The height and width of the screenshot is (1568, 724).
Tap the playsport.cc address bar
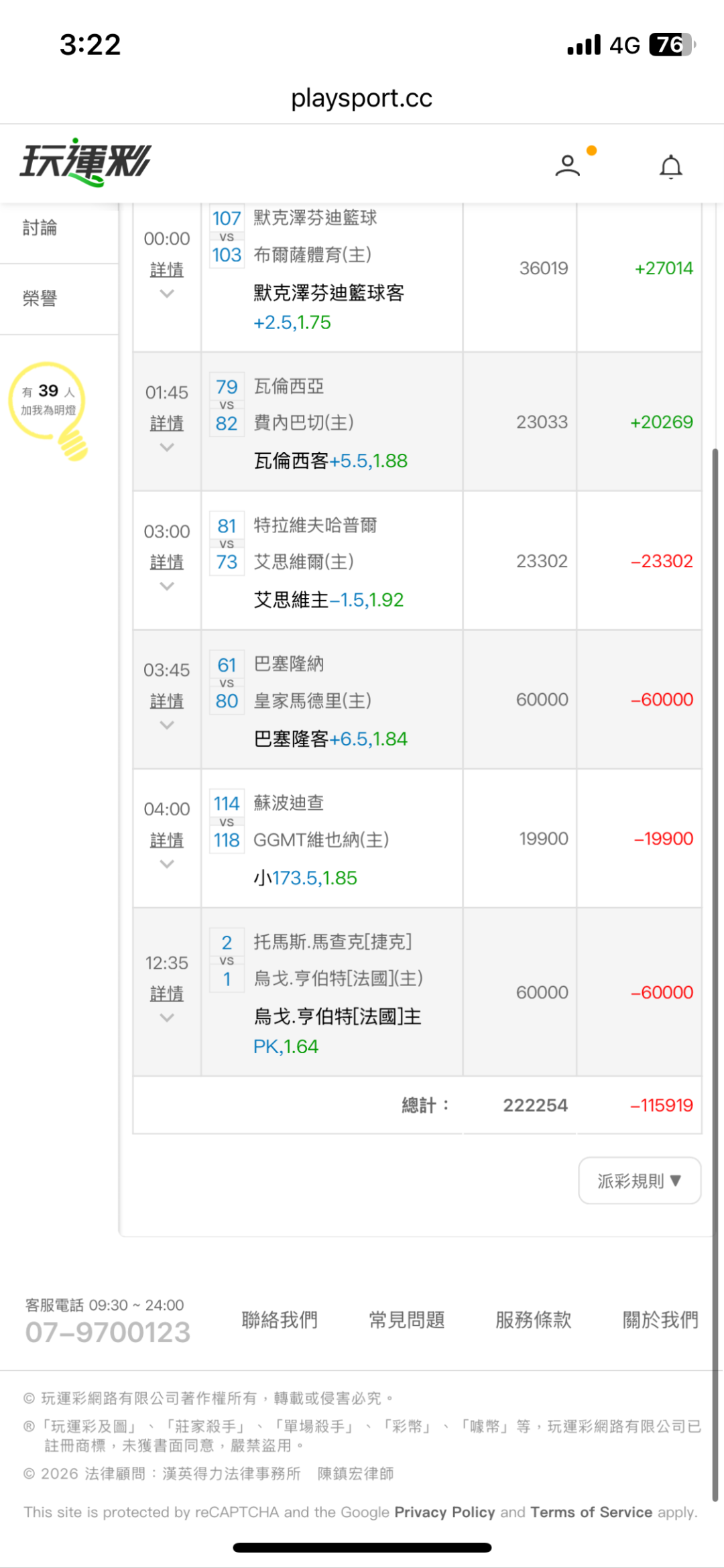pos(362,99)
